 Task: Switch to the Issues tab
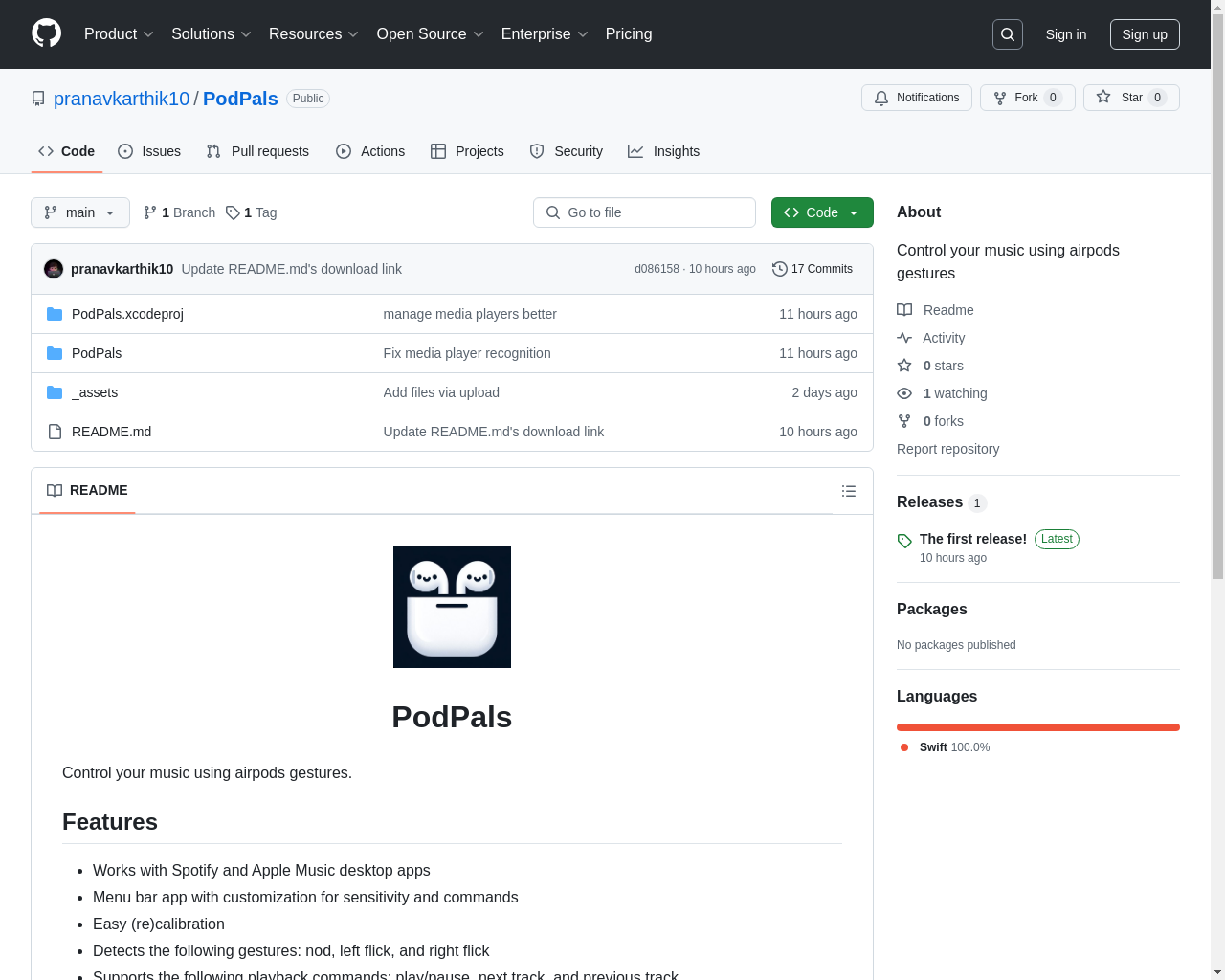[149, 151]
